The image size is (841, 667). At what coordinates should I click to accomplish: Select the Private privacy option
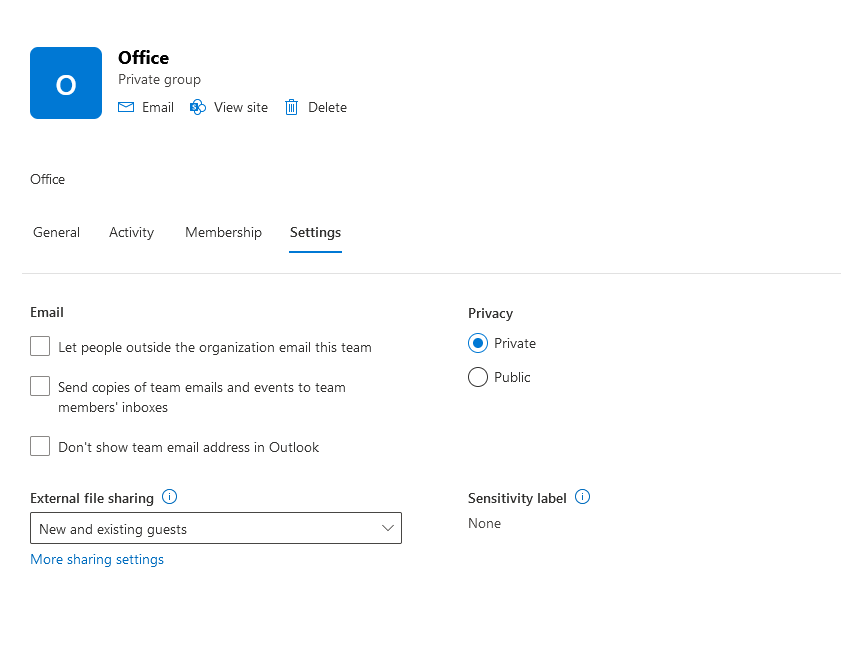coord(478,343)
